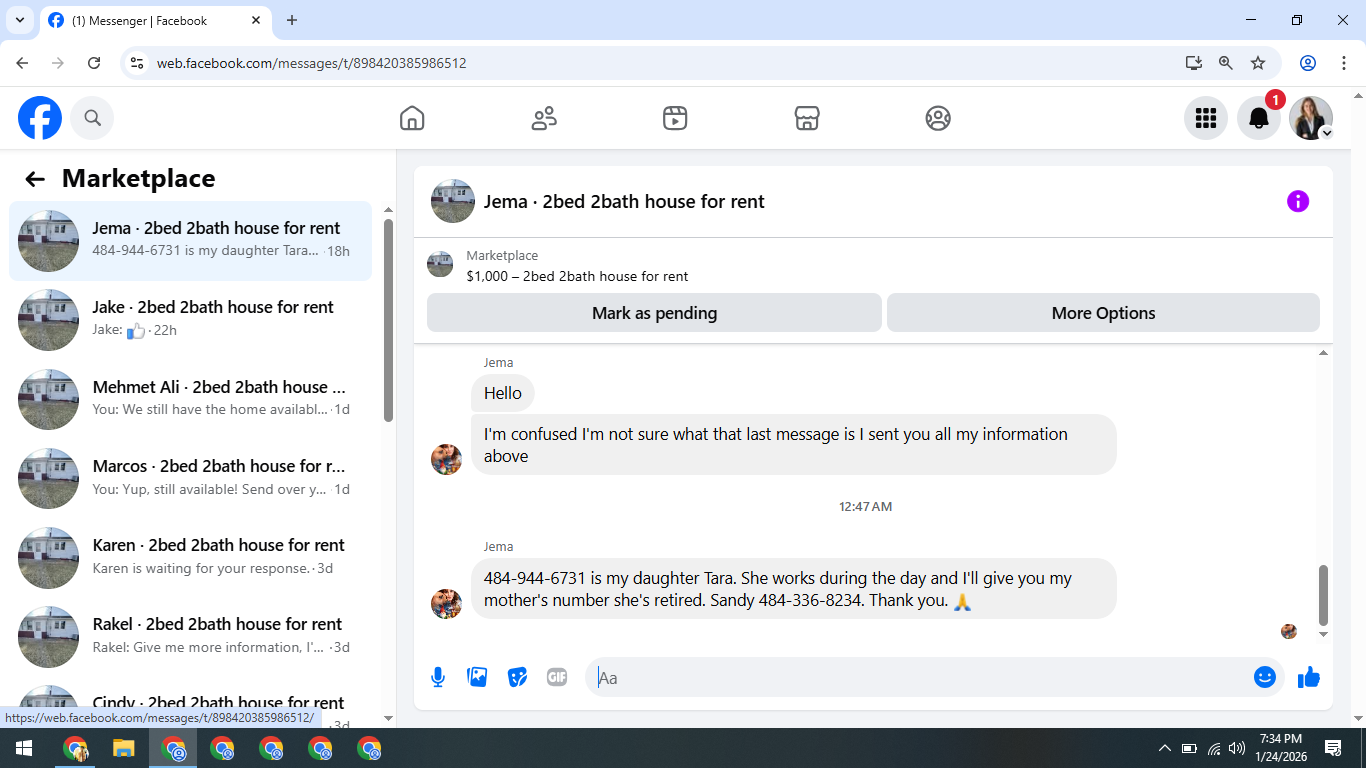Image resolution: width=1366 pixels, height=768 pixels.
Task: Click the conversation list scrollbar thumb
Action: (389, 320)
